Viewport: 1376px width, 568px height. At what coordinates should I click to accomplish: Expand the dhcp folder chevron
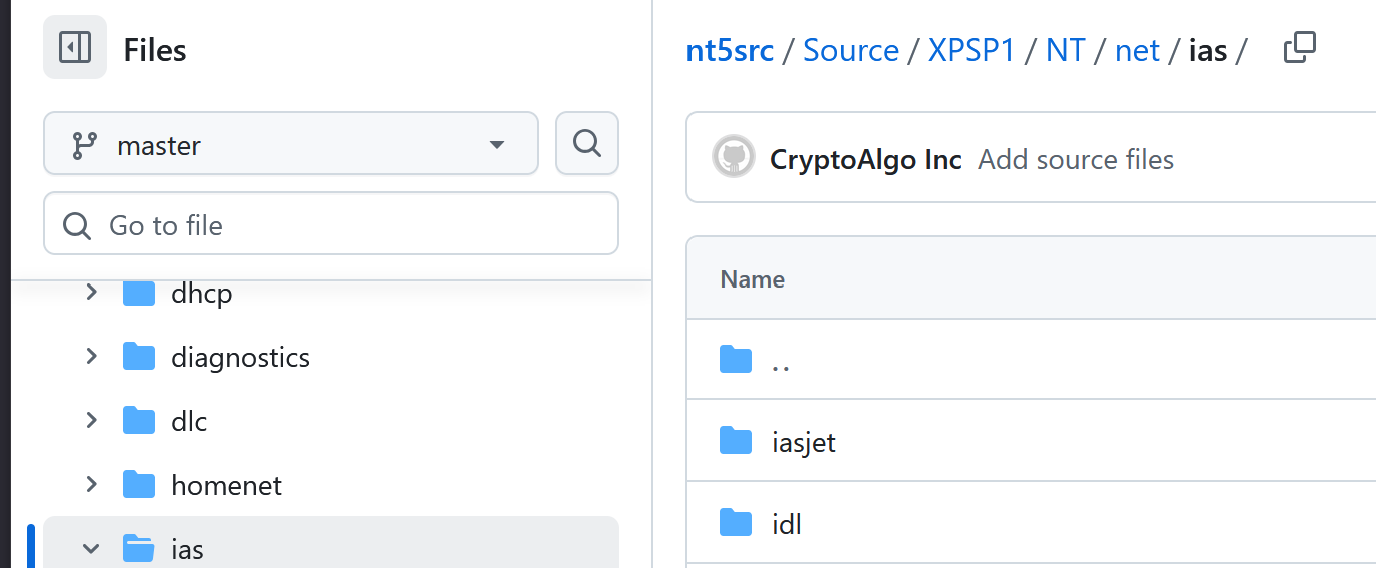pos(91,293)
